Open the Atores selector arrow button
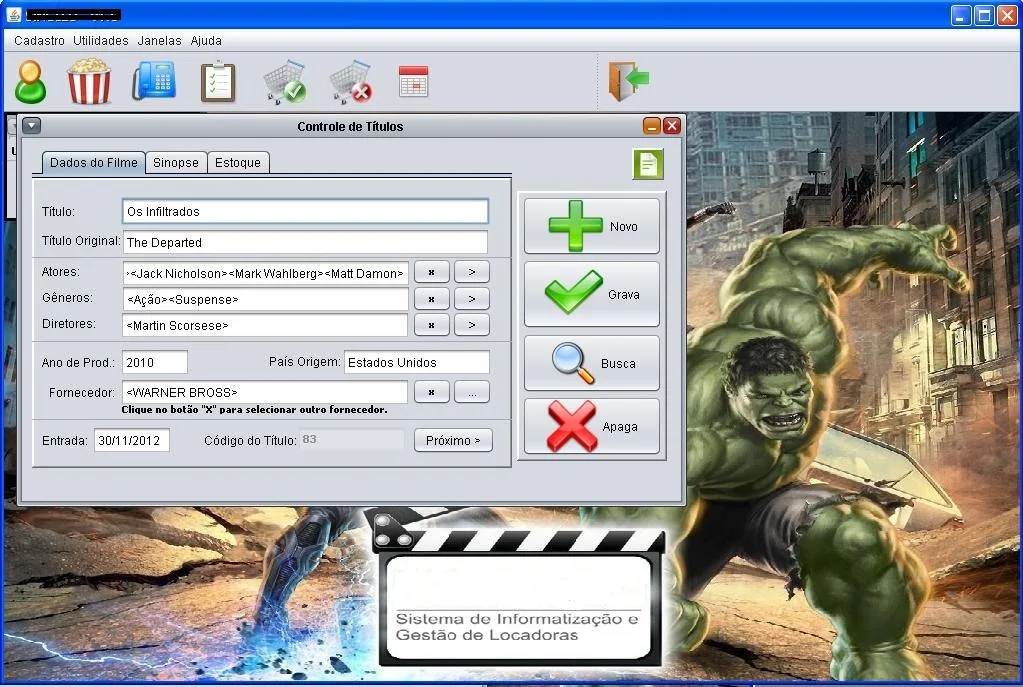 [472, 272]
